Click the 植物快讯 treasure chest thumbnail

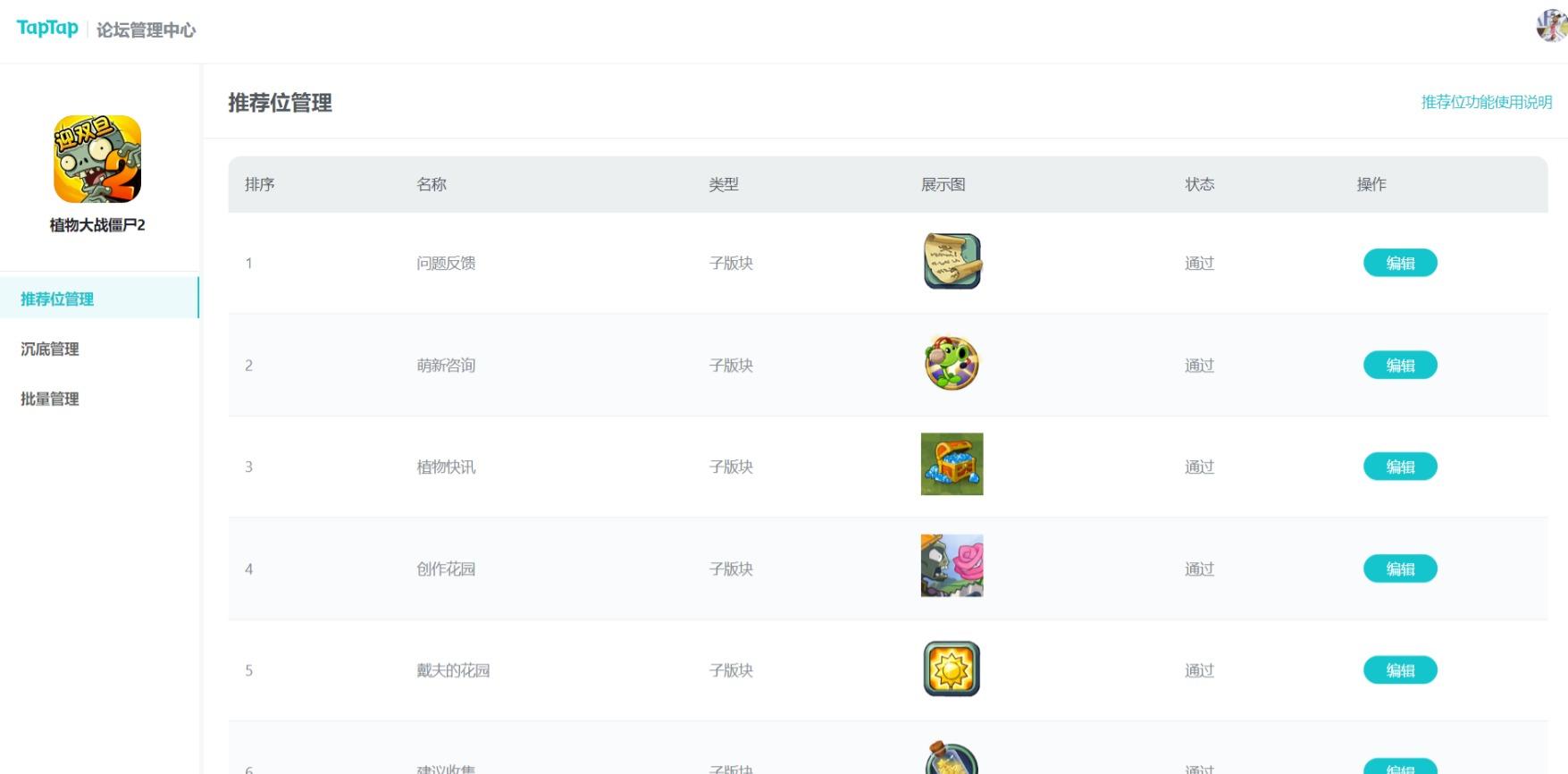click(952, 464)
